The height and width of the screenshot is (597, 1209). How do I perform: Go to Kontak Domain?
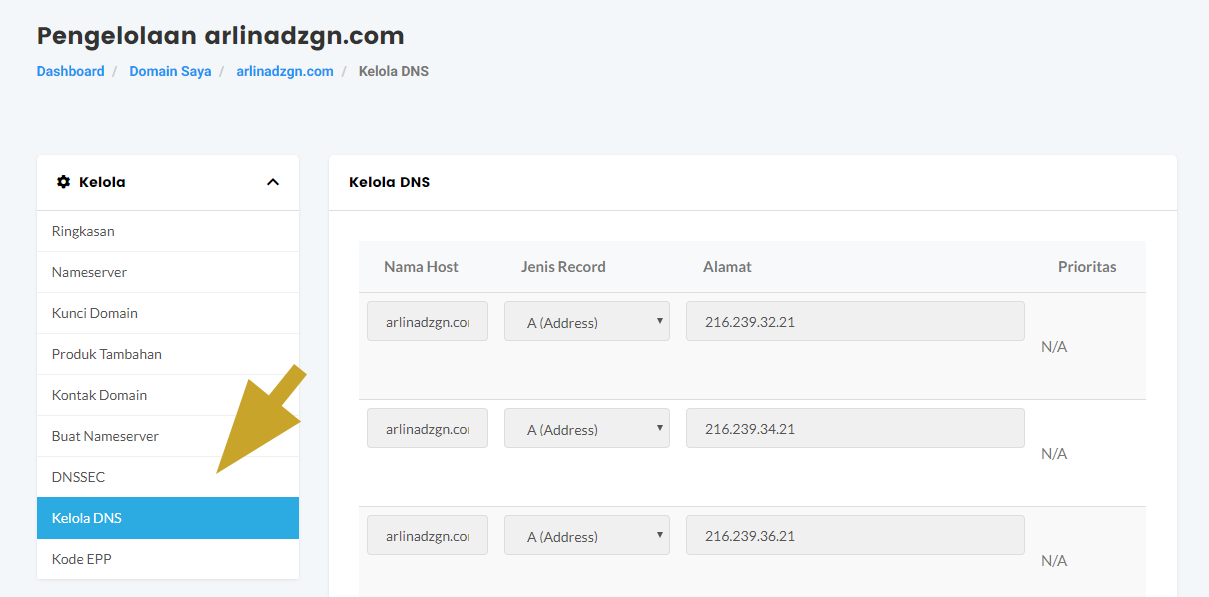coord(168,395)
